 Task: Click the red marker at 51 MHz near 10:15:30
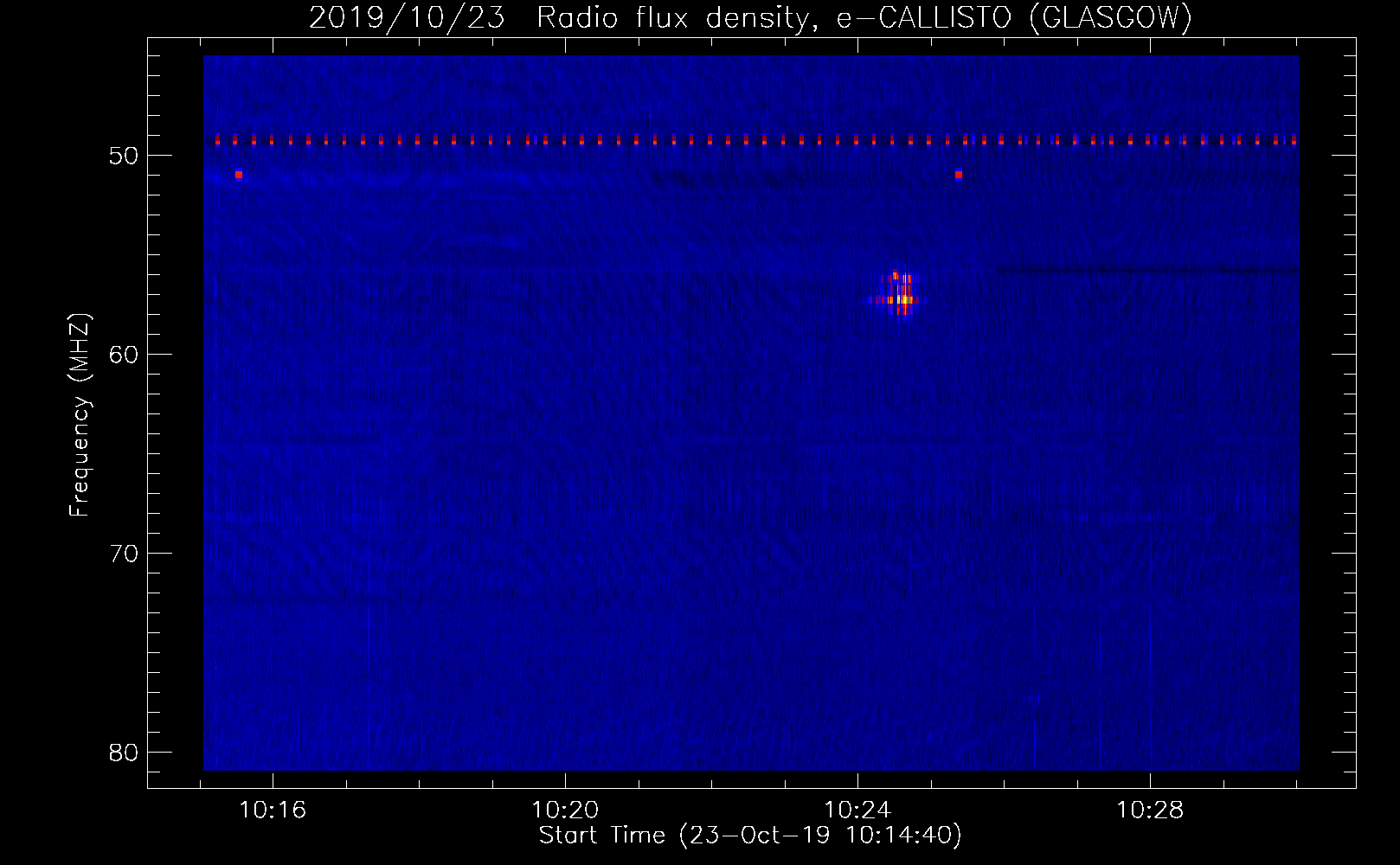pos(239,175)
